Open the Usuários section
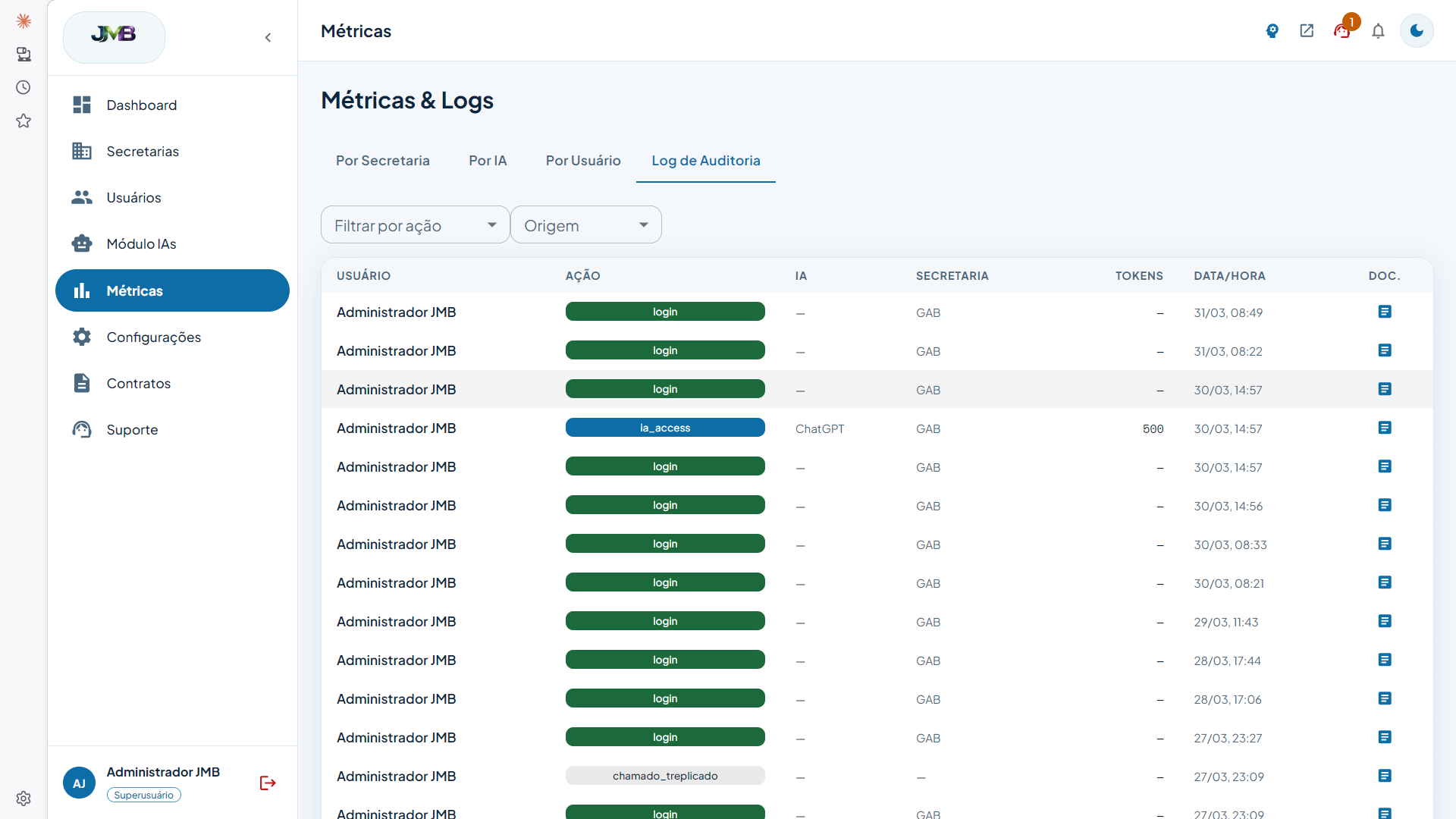This screenshot has width=1456, height=819. click(133, 197)
